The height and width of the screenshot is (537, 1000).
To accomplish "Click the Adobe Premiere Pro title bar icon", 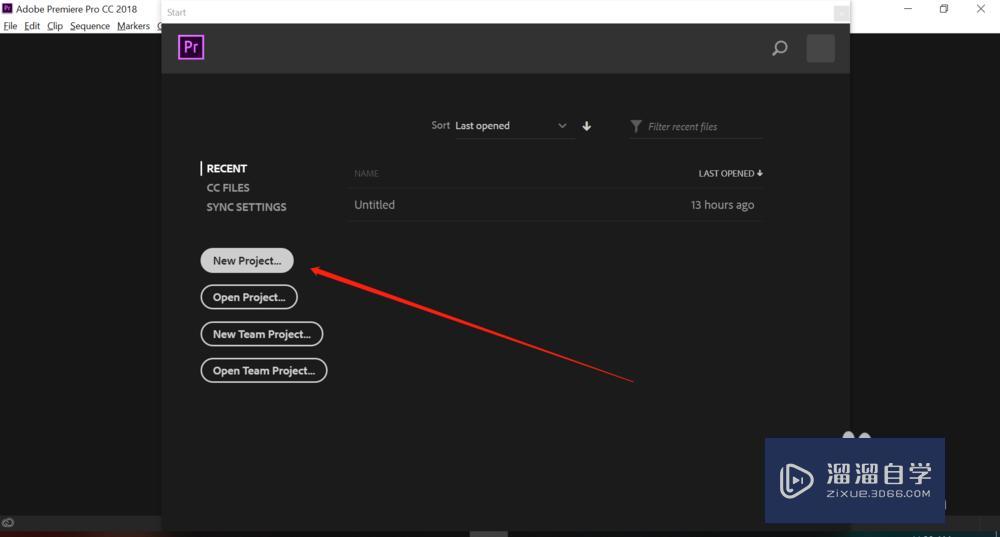I will [x=8, y=8].
